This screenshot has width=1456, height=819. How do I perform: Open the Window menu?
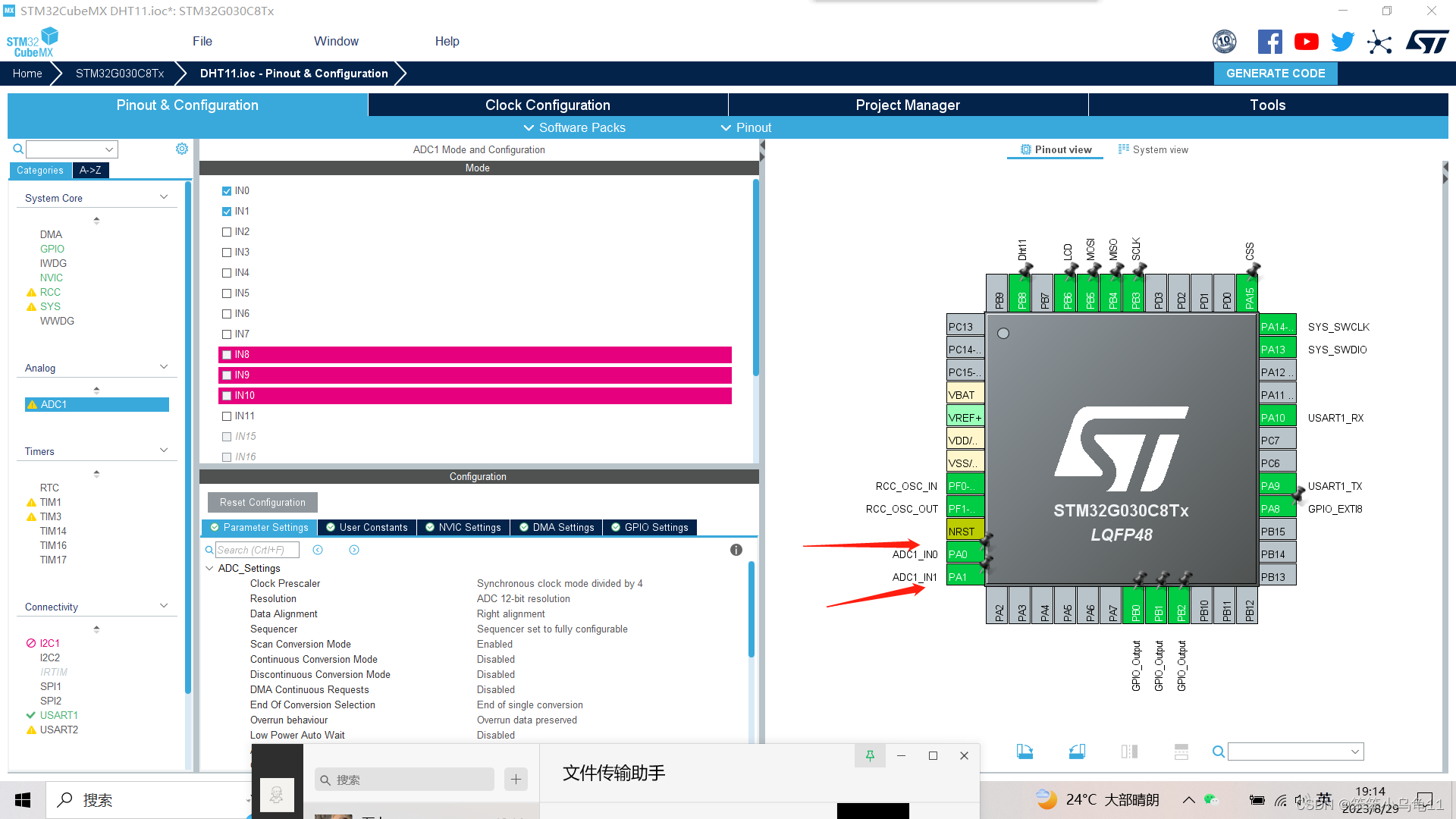pos(336,41)
